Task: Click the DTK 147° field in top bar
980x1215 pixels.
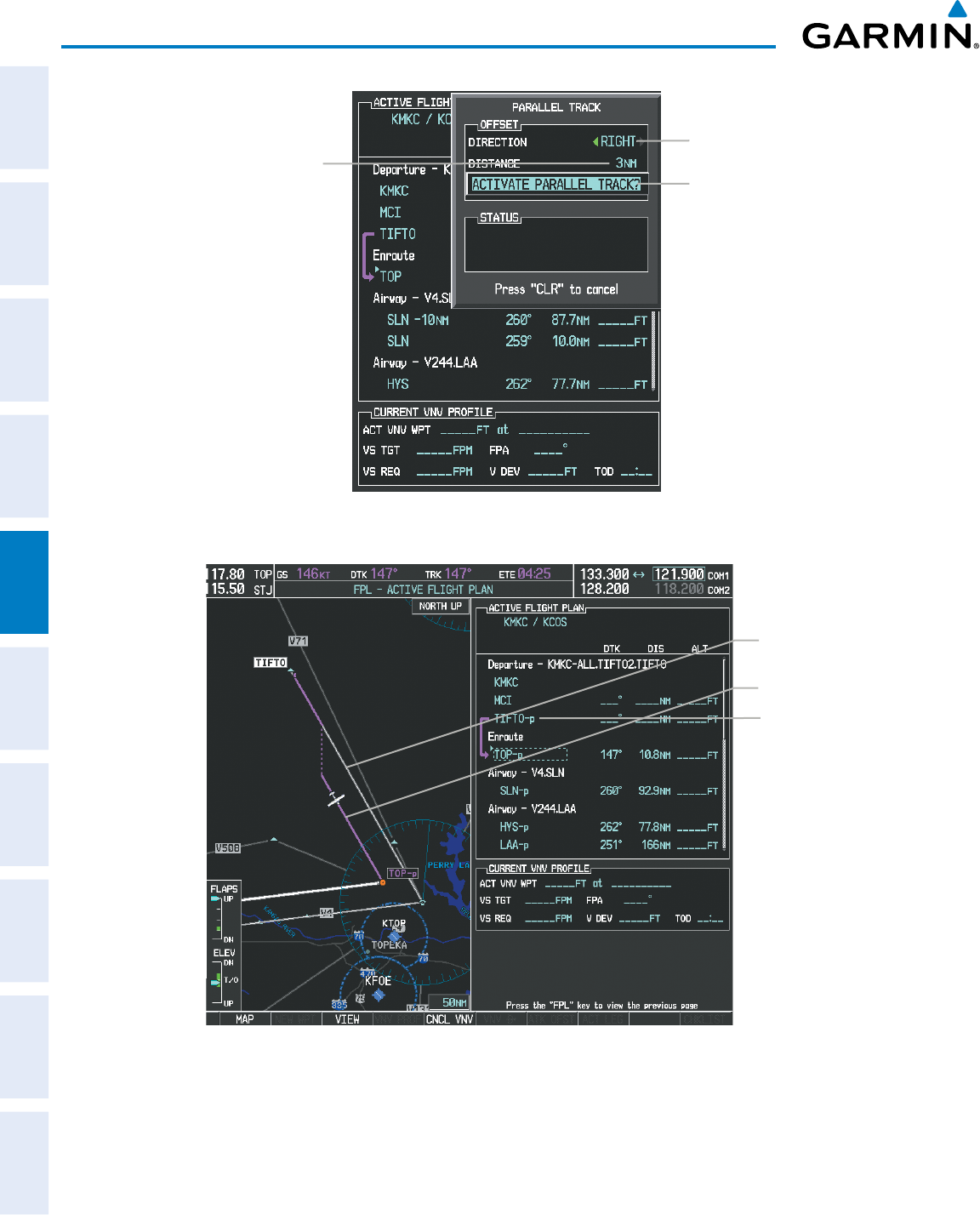Action: (x=373, y=574)
